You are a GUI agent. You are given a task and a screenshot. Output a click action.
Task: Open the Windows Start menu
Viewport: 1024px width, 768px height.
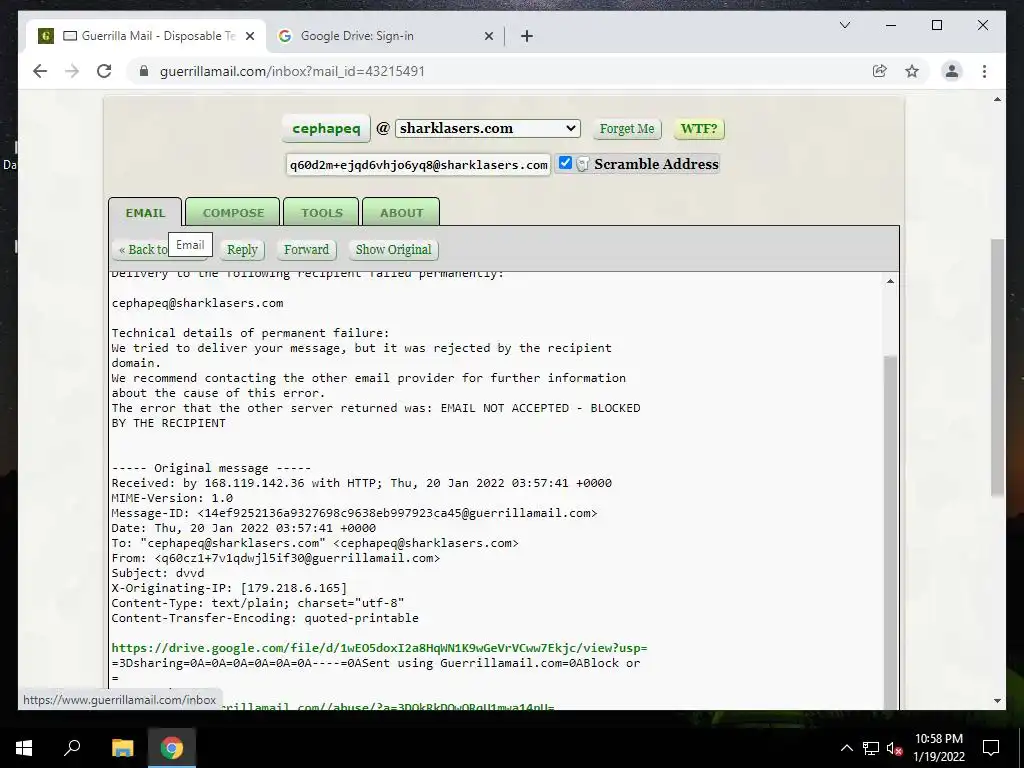tap(24, 748)
